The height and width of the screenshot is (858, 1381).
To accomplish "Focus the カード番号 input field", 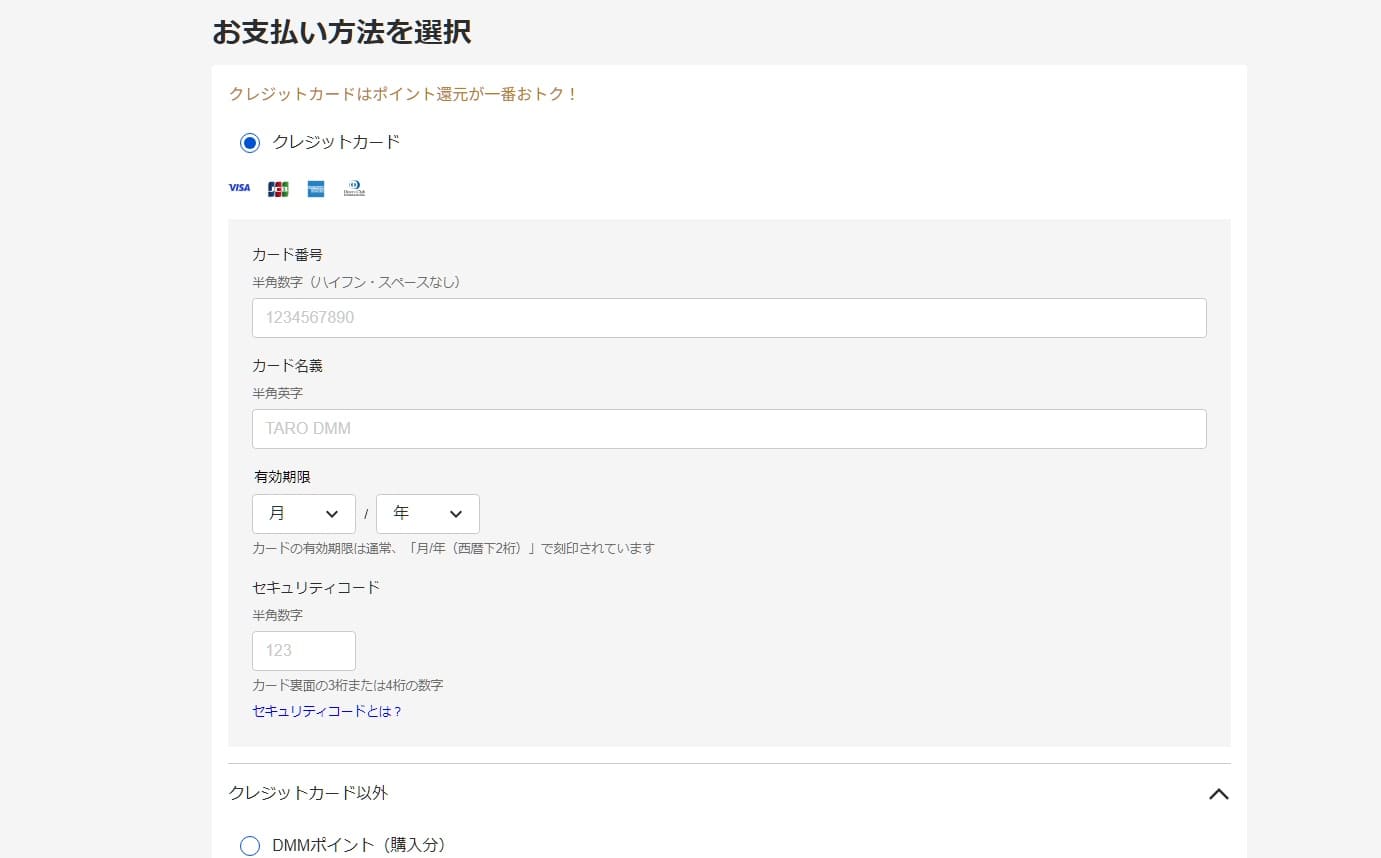I will click(x=729, y=318).
